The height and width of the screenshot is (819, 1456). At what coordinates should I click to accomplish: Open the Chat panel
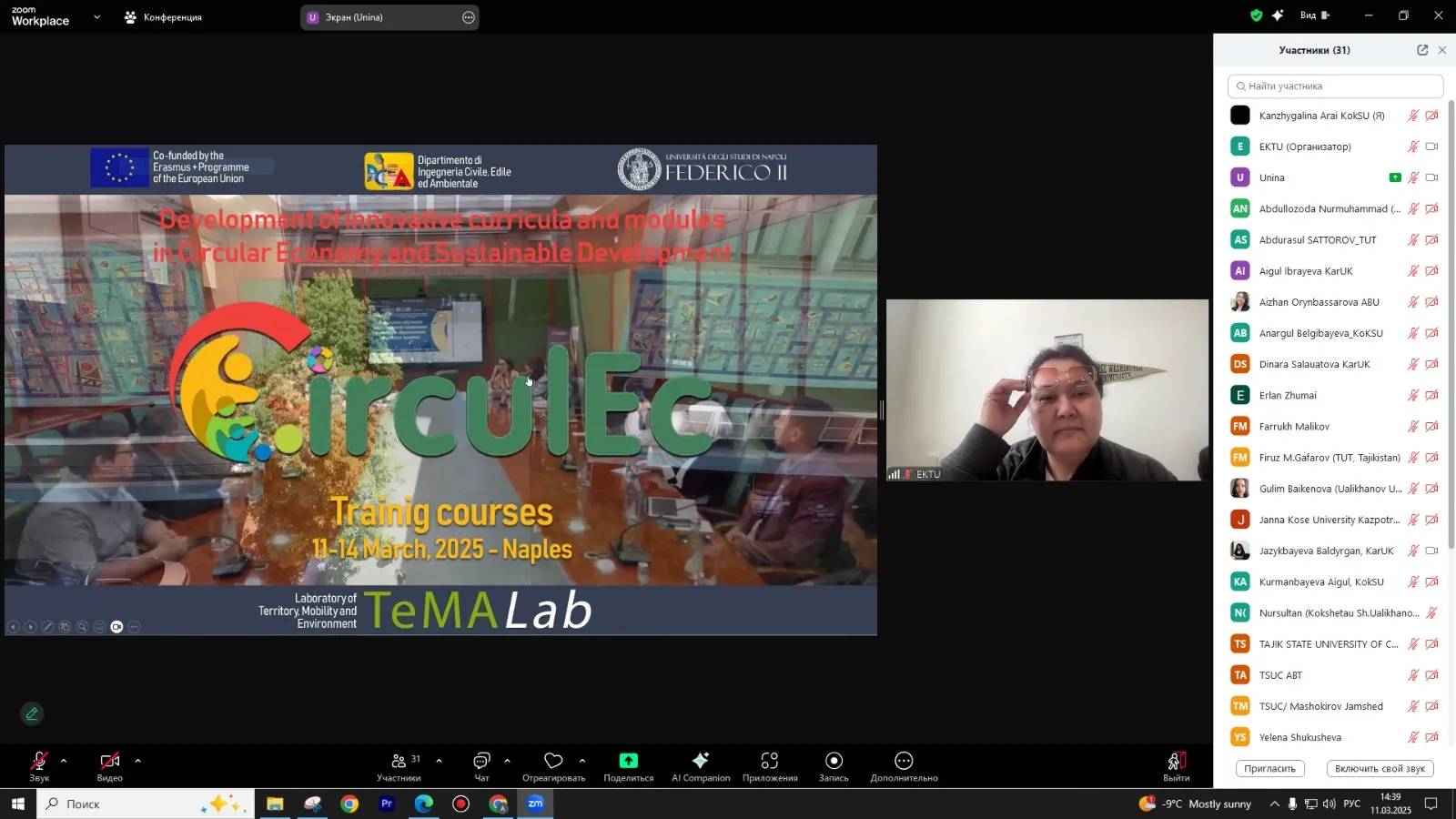point(481,762)
